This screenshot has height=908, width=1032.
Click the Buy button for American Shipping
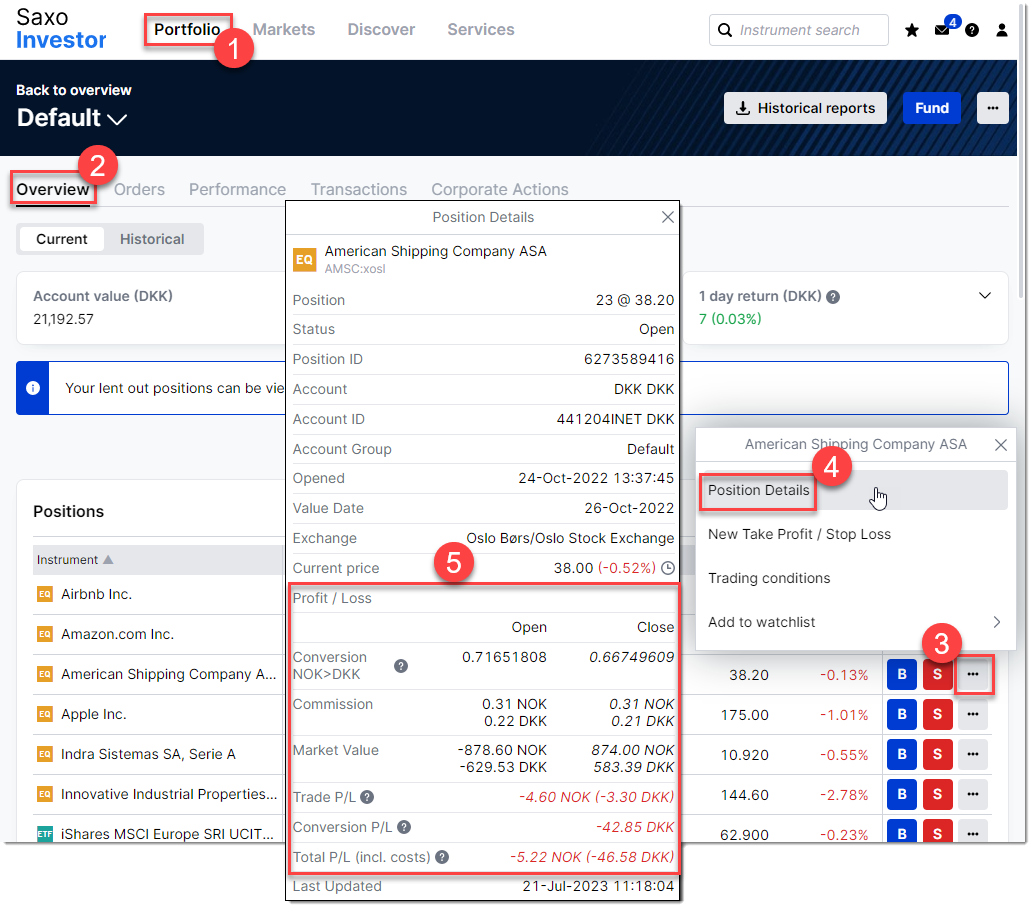[x=902, y=674]
